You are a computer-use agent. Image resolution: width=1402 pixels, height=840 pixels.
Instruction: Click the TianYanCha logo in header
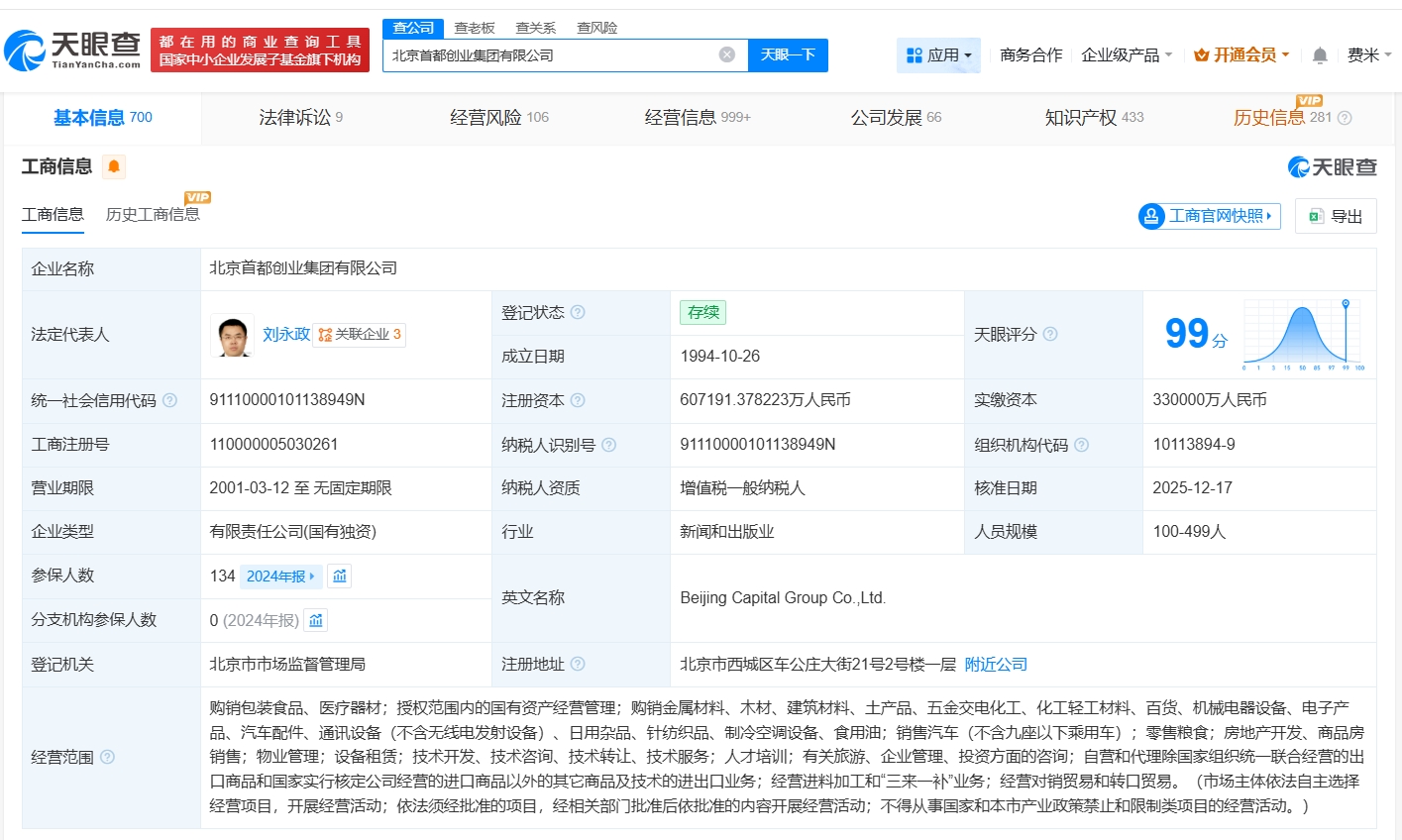tap(73, 50)
